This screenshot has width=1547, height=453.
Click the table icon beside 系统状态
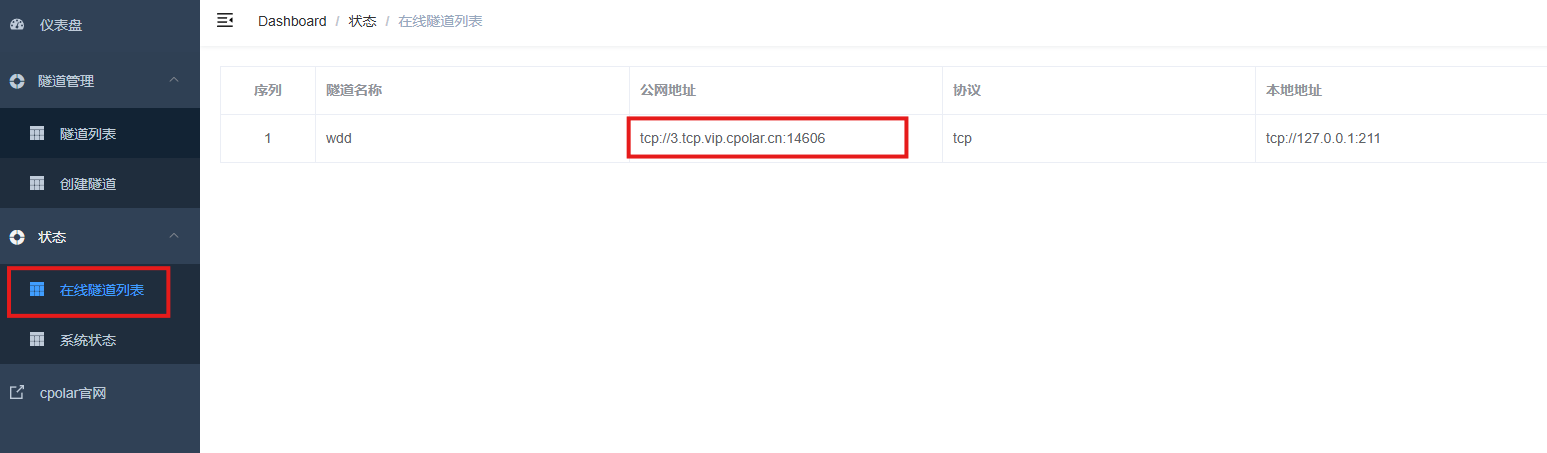pos(37,340)
